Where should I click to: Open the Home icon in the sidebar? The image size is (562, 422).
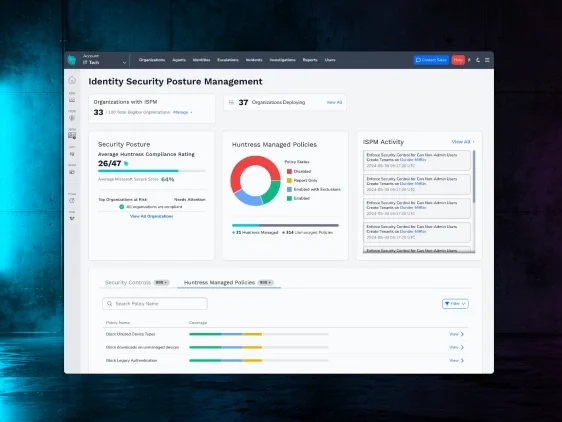point(72,80)
